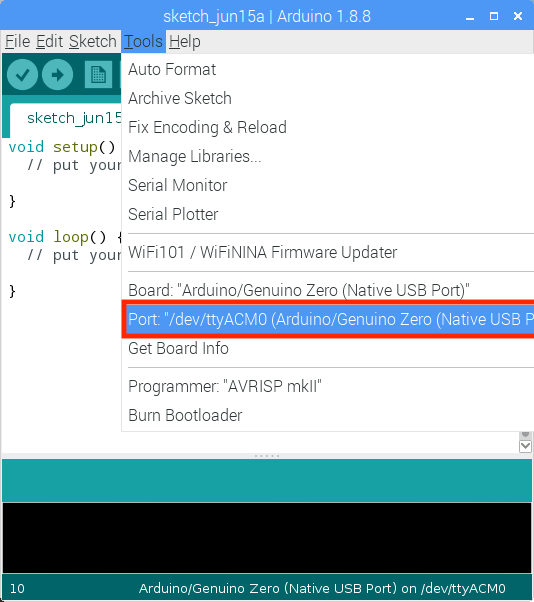
Task: Close the open Tools menu
Action: click(x=144, y=41)
